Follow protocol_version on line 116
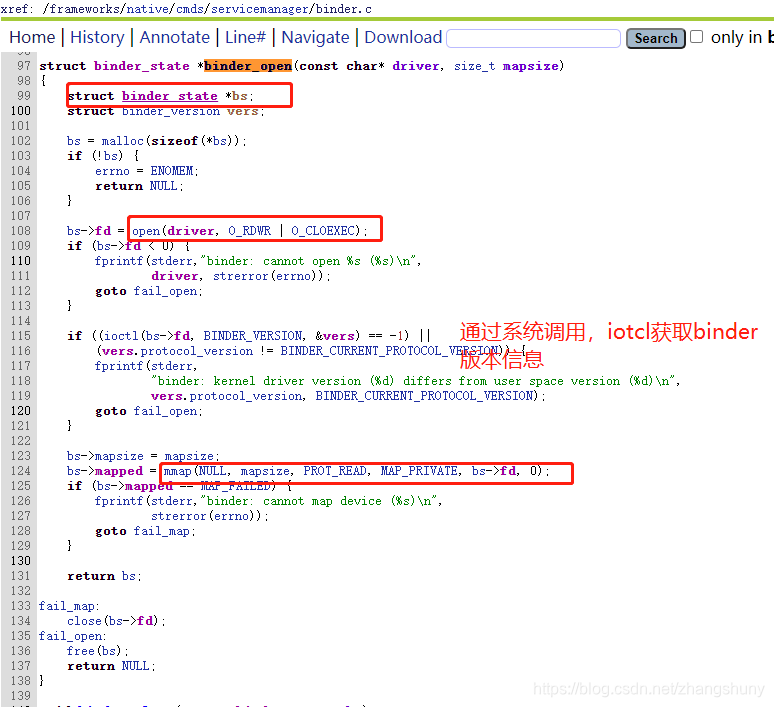This screenshot has width=774, height=707. tap(196, 351)
